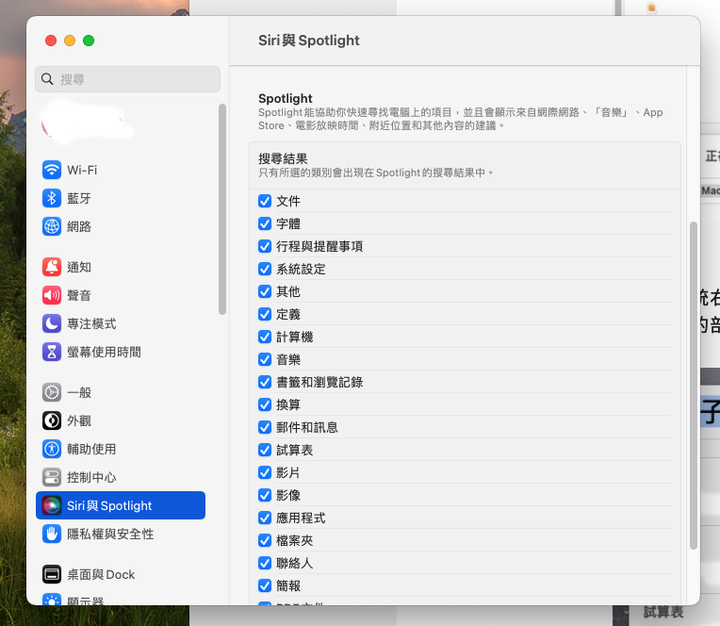This screenshot has width=720, height=626.
Task: Click the 一般 gear icon
Action: tap(52, 393)
